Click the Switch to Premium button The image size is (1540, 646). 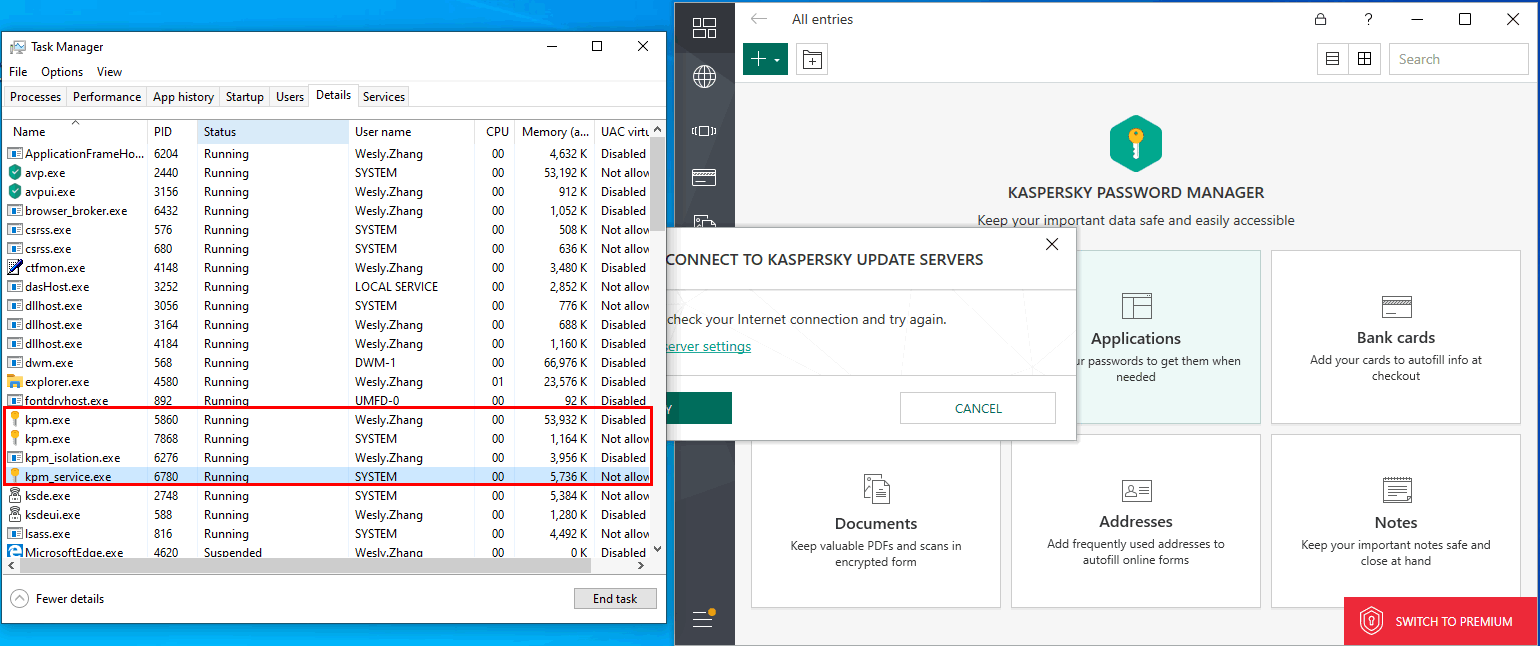point(1440,621)
